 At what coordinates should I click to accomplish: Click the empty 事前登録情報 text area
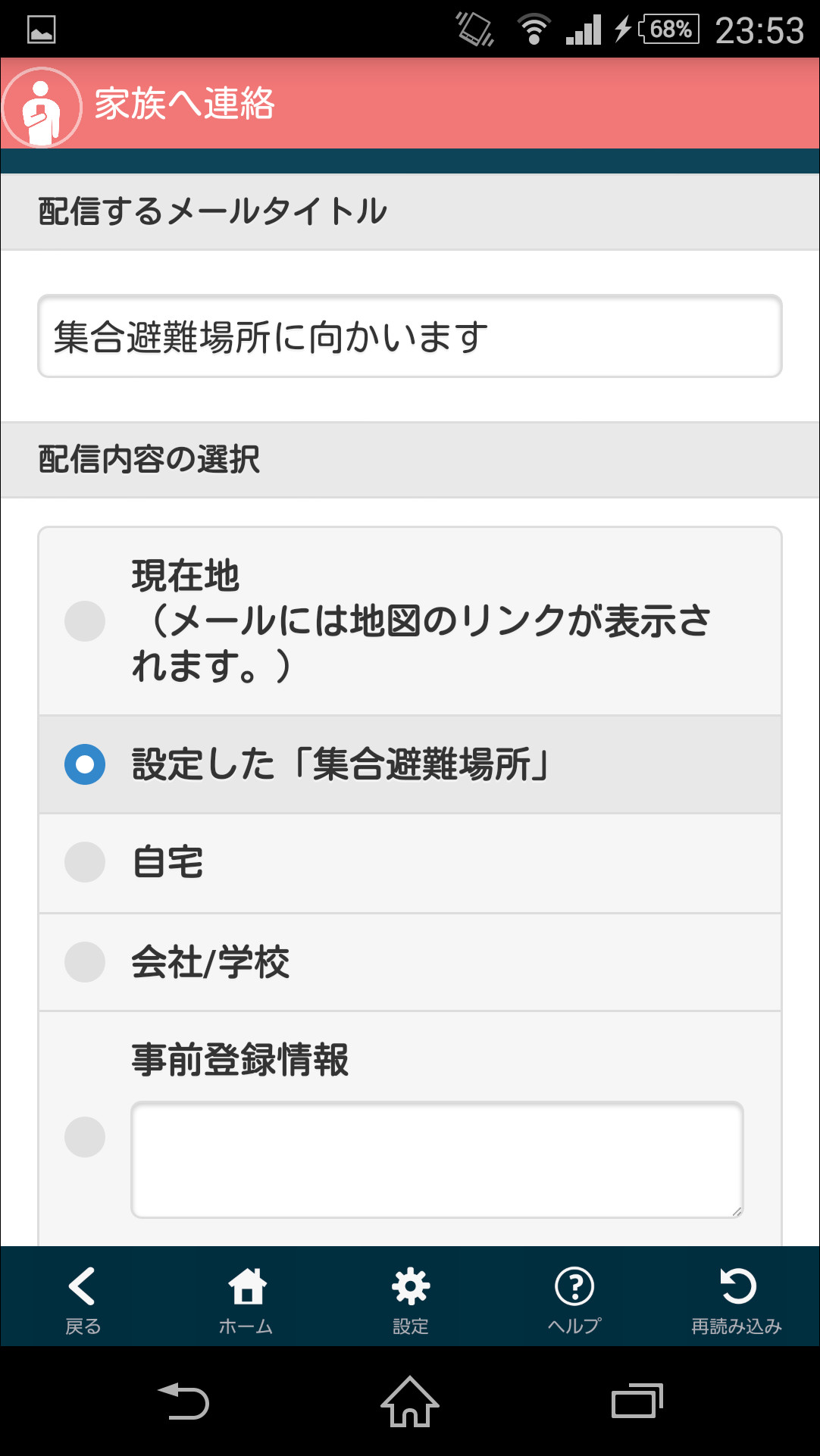(437, 1158)
